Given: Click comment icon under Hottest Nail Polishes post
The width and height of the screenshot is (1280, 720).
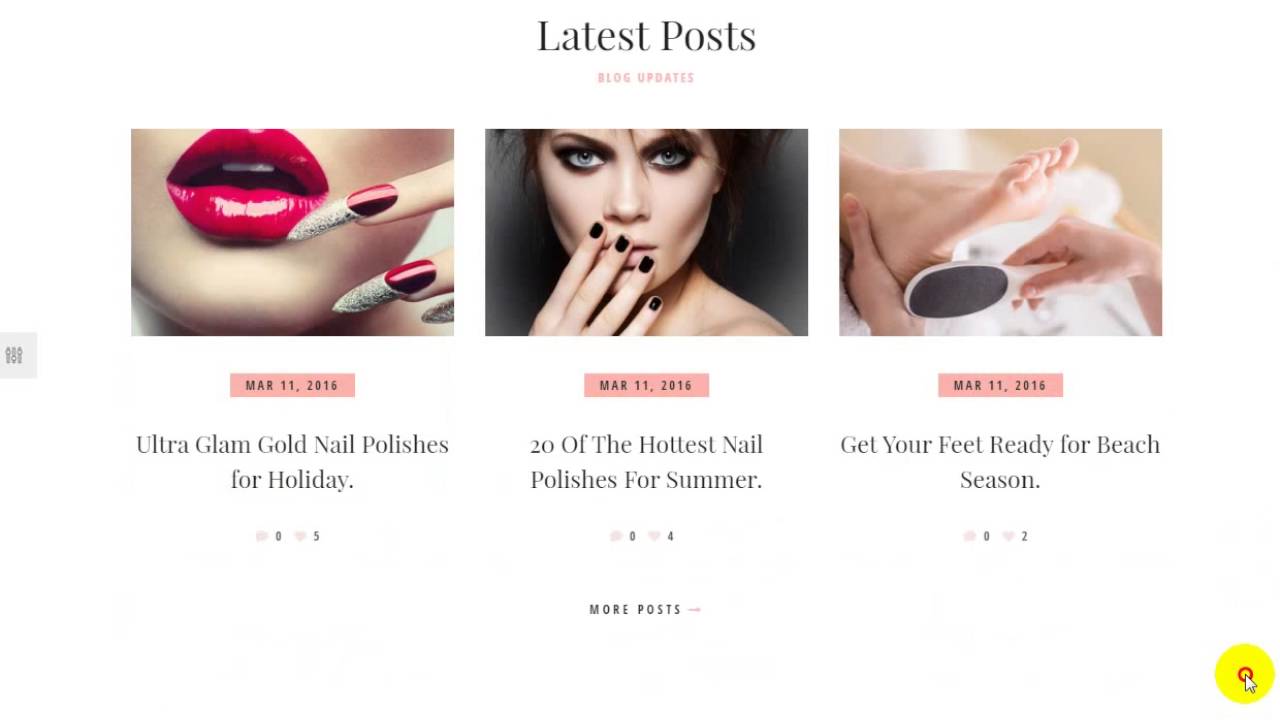Looking at the screenshot, I should pos(616,536).
